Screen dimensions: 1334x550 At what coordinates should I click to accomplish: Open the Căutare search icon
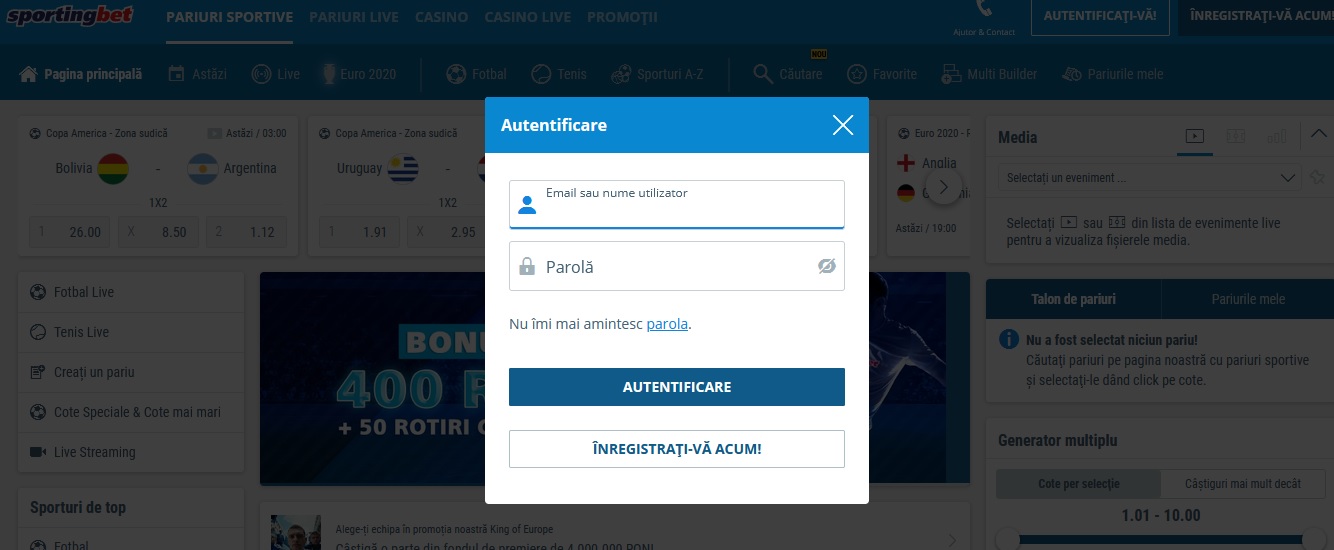point(763,74)
